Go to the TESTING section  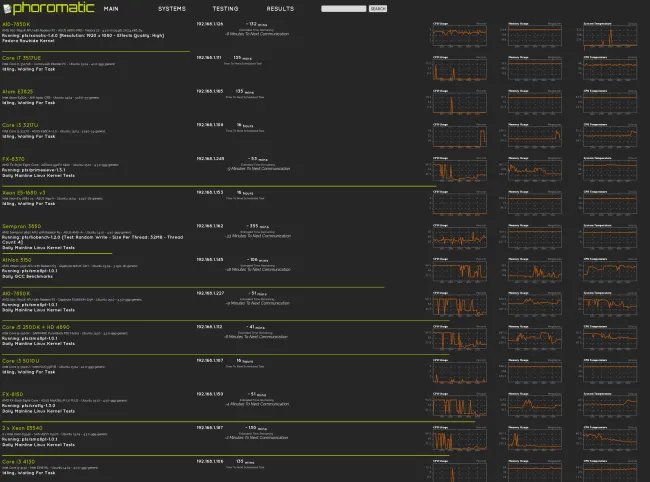click(226, 9)
